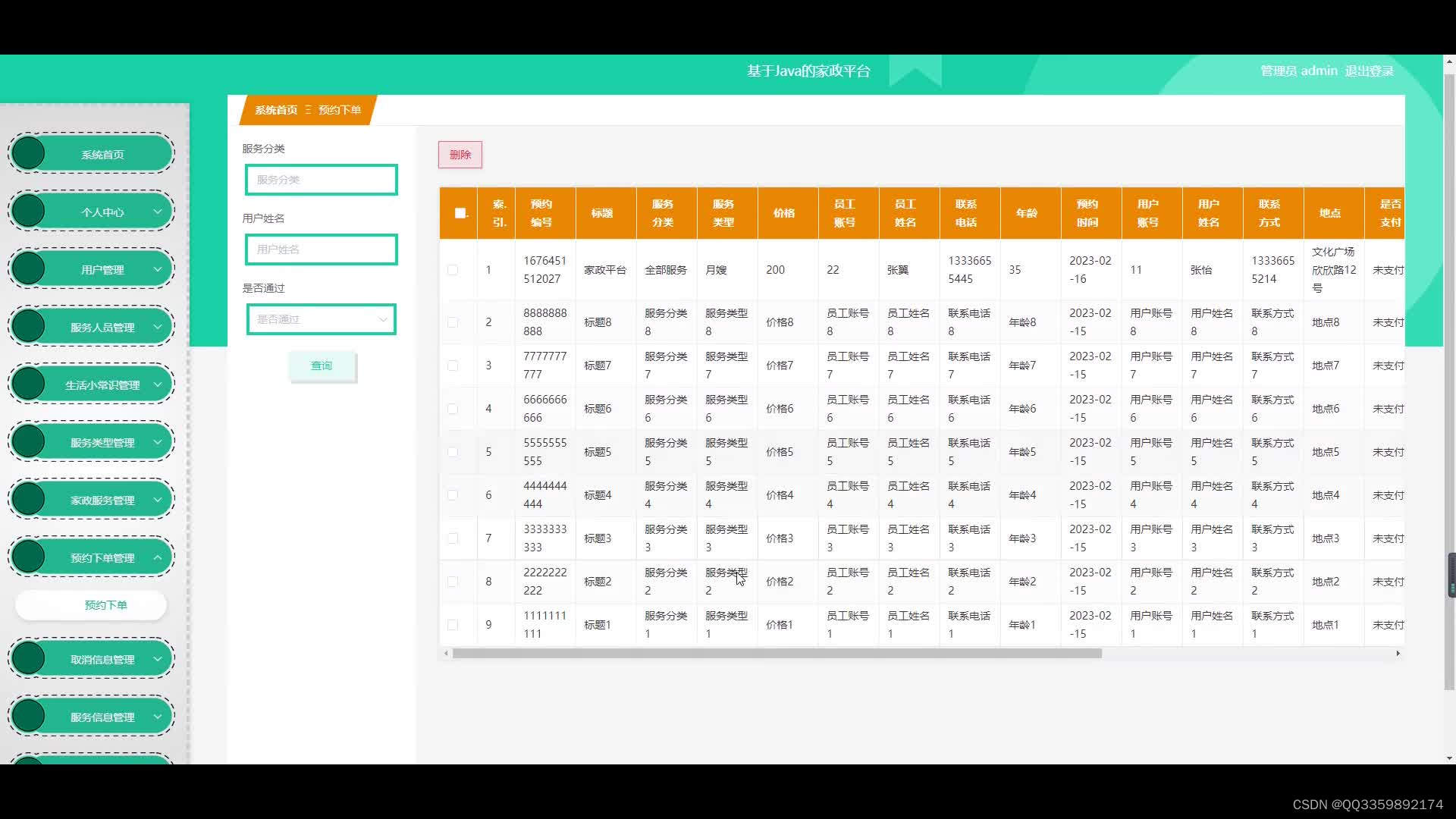The height and width of the screenshot is (819, 1456).
Task: Focus the 服务分类 input field
Action: (x=322, y=180)
